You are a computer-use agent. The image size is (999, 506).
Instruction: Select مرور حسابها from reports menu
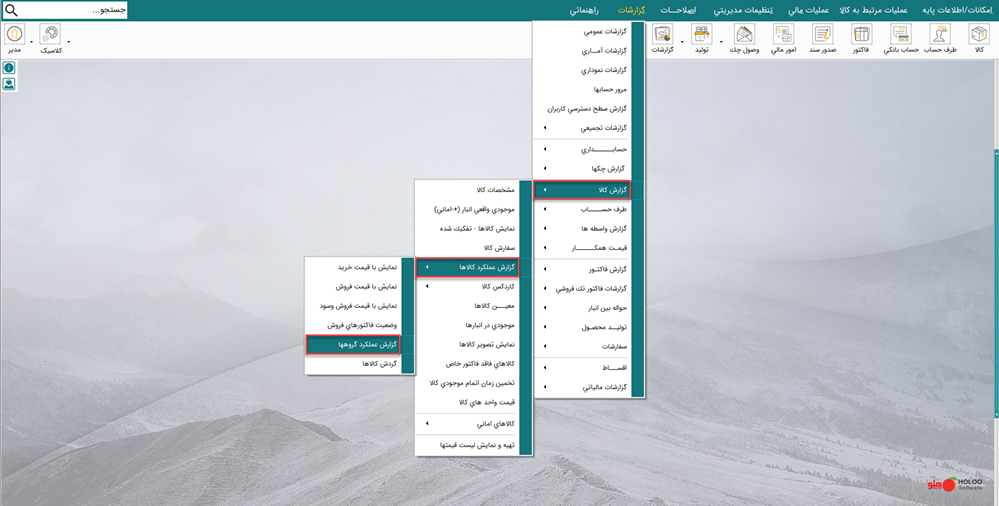click(589, 89)
